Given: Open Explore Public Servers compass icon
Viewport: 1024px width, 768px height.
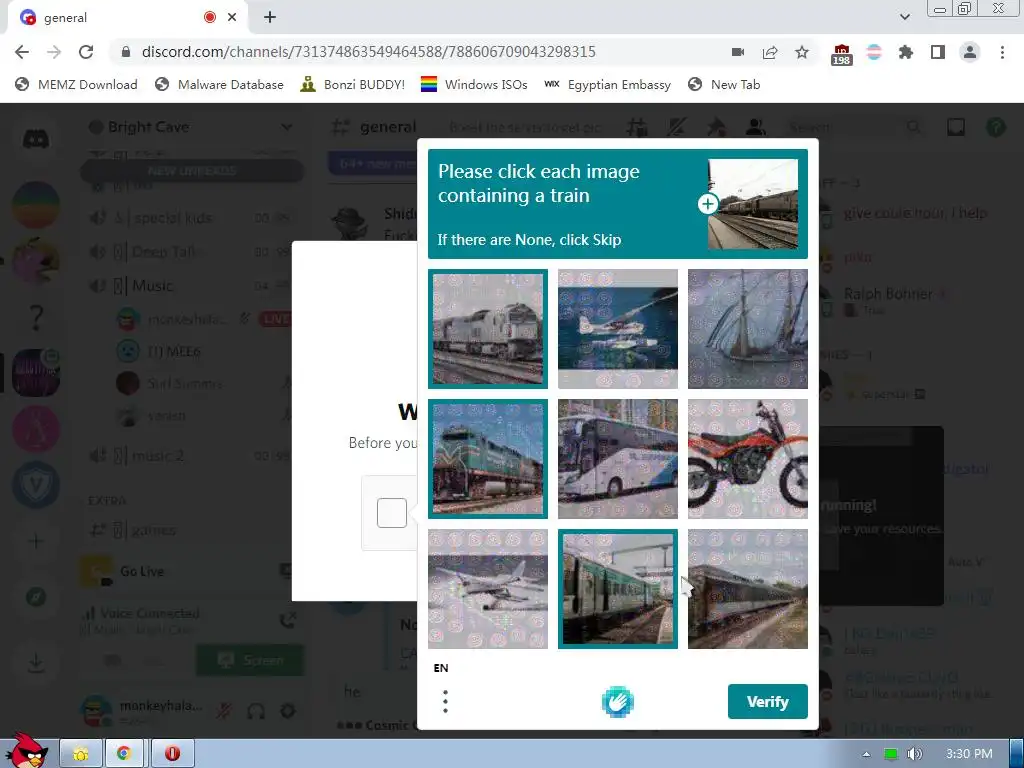Looking at the screenshot, I should pos(36,597).
